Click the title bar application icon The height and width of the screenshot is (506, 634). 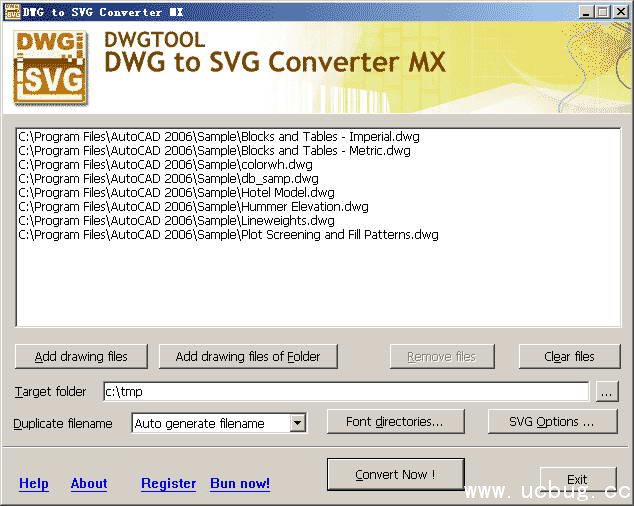point(11,11)
